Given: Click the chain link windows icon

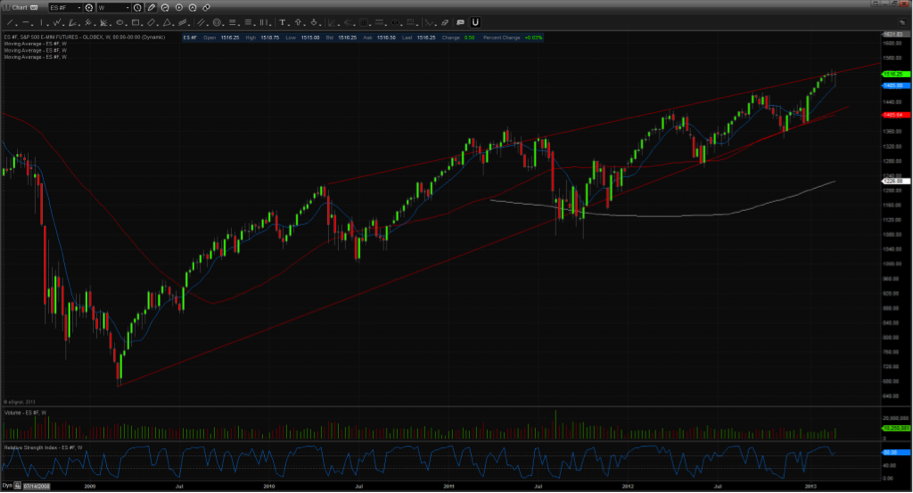Looking at the screenshot, I should 206,8.
